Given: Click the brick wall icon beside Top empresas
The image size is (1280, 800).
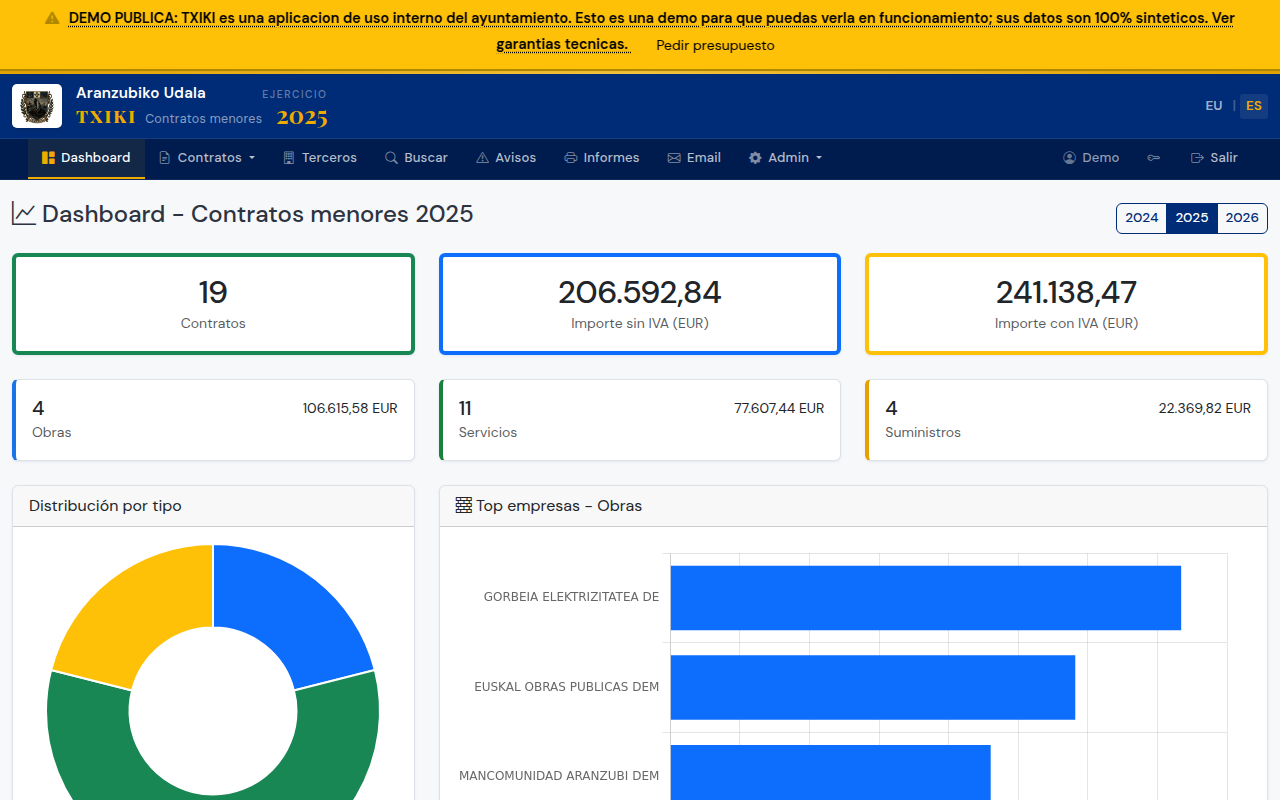Looking at the screenshot, I should tap(463, 506).
